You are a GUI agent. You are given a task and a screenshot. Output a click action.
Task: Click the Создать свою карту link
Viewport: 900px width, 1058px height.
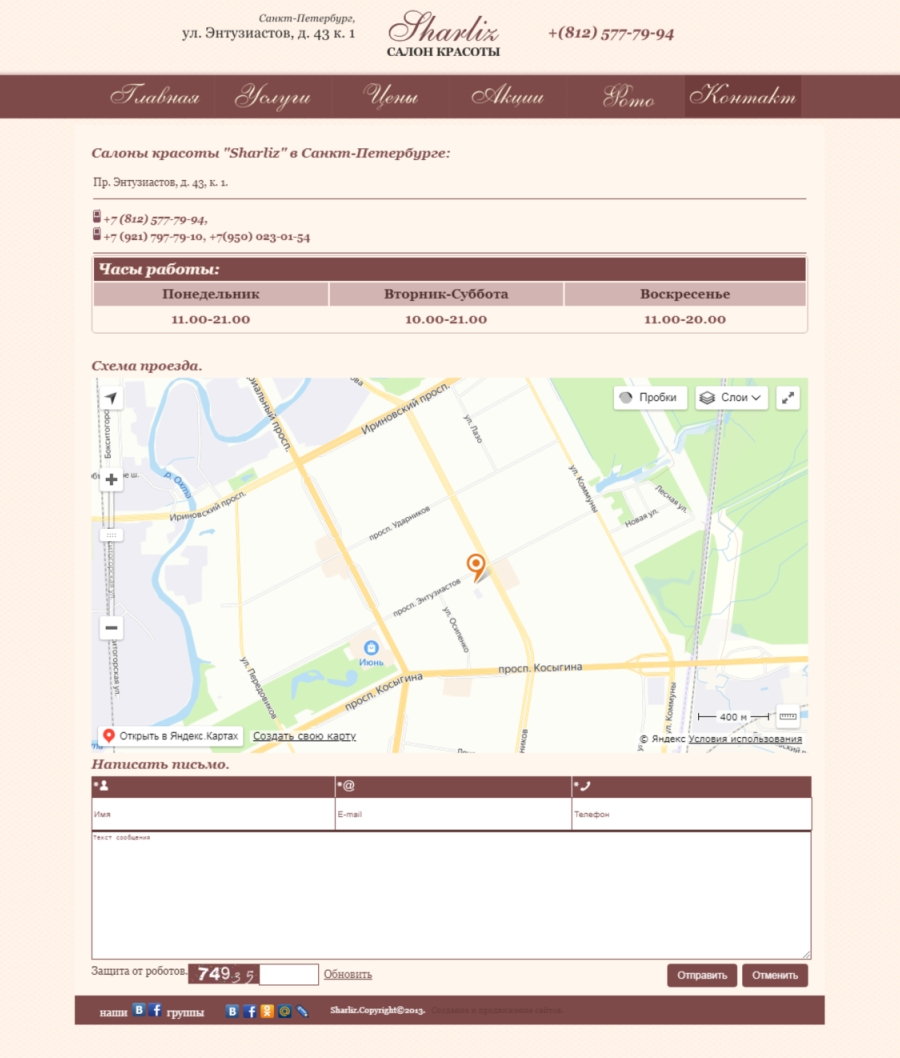click(x=304, y=736)
